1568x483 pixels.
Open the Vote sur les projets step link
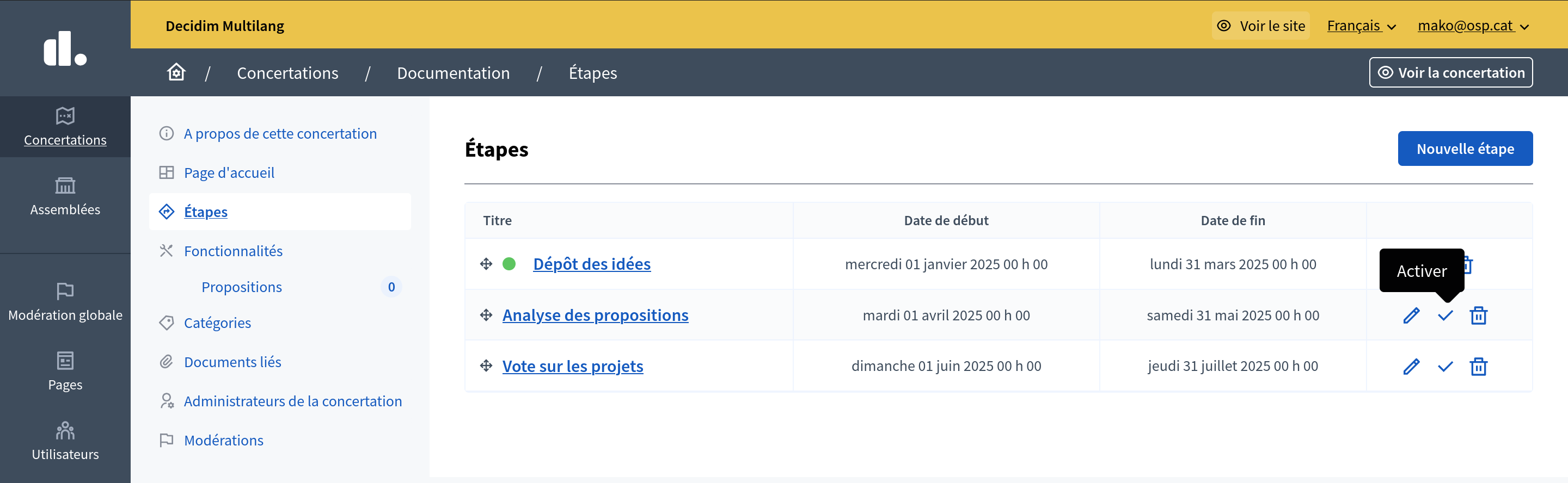coord(573,366)
